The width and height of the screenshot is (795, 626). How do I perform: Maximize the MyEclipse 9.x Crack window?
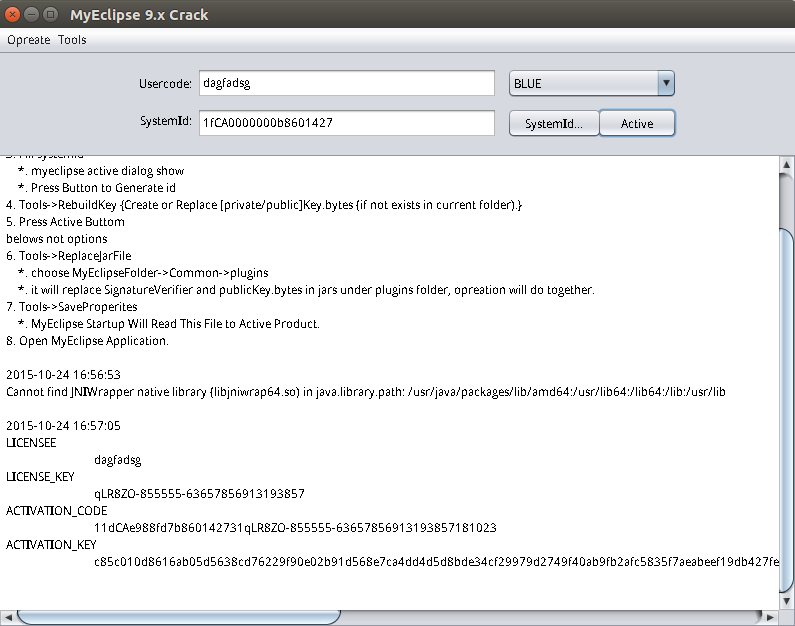click(50, 14)
